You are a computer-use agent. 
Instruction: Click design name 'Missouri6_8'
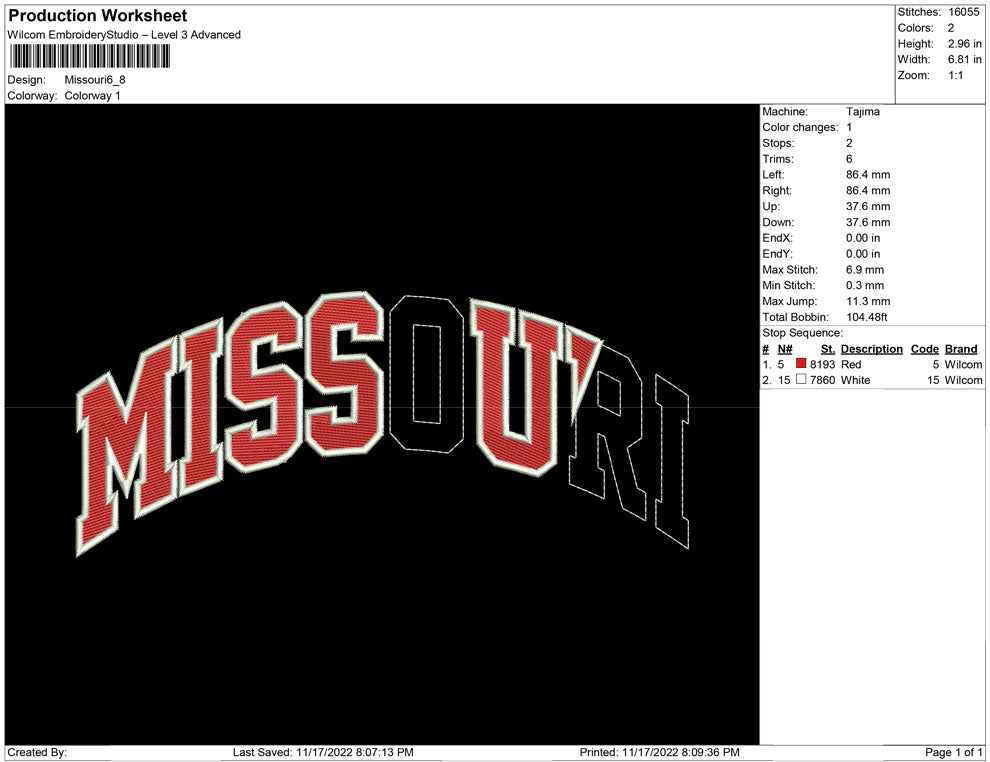[x=95, y=80]
